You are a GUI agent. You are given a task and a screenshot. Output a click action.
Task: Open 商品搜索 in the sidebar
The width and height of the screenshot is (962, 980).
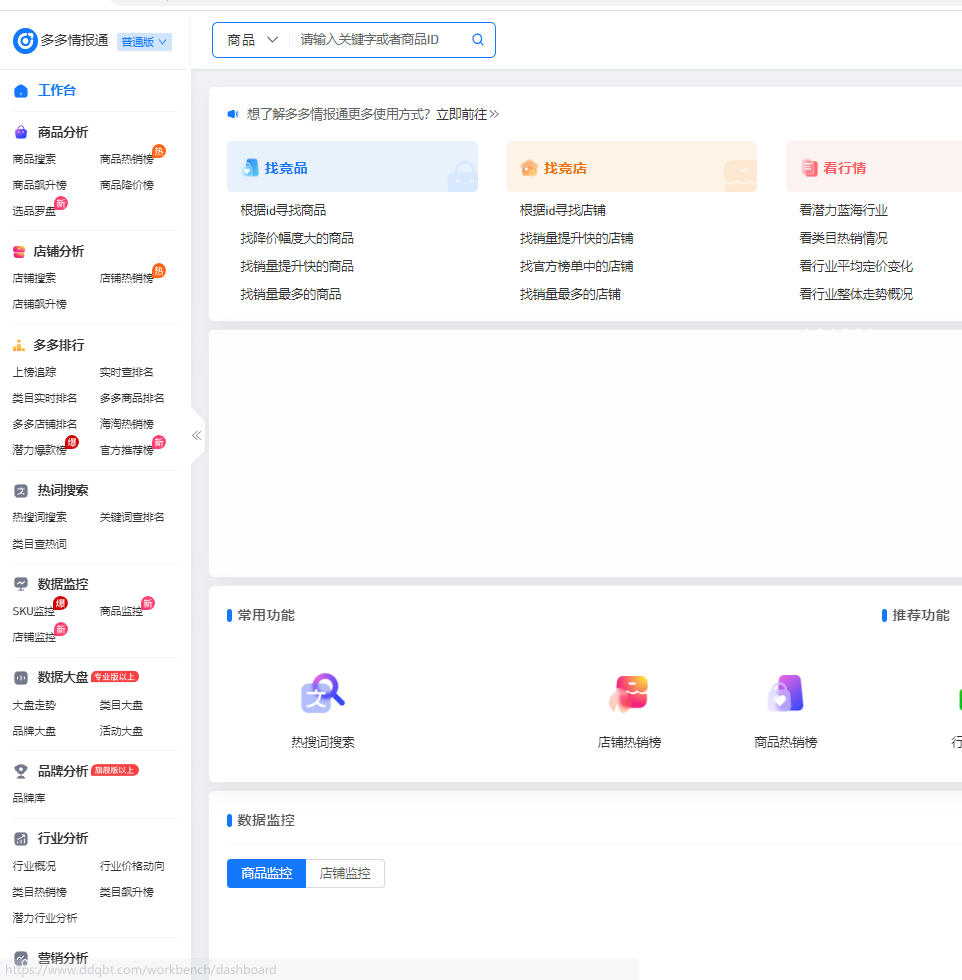click(x=34, y=159)
